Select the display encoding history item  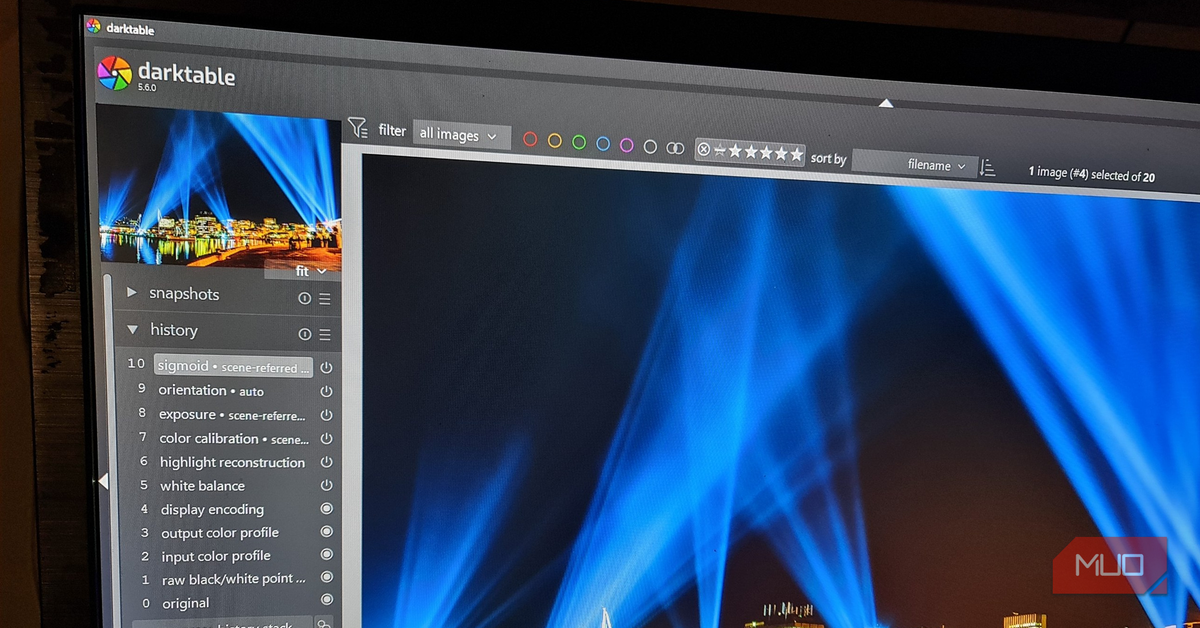pyautogui.click(x=212, y=509)
